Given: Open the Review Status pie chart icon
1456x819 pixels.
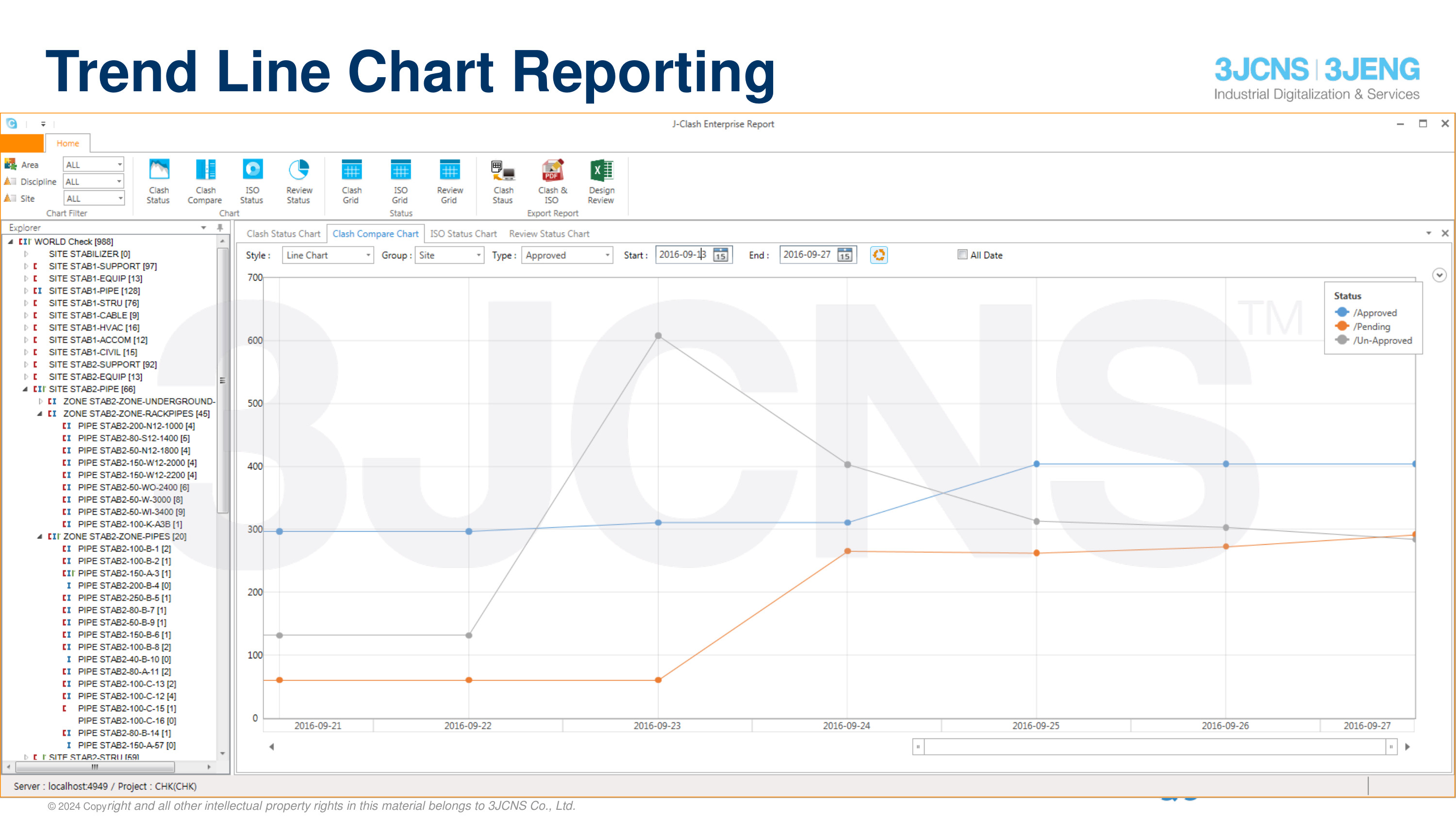Looking at the screenshot, I should 298,182.
